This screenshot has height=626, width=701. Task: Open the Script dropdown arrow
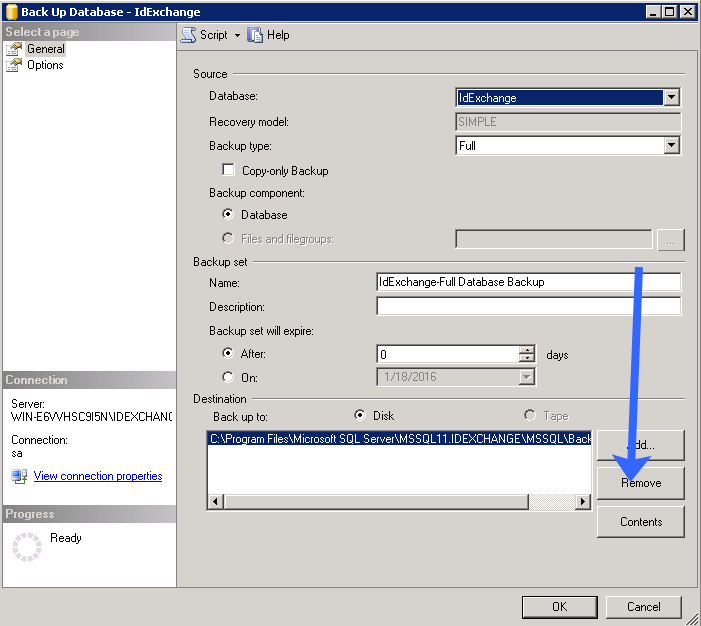point(237,35)
